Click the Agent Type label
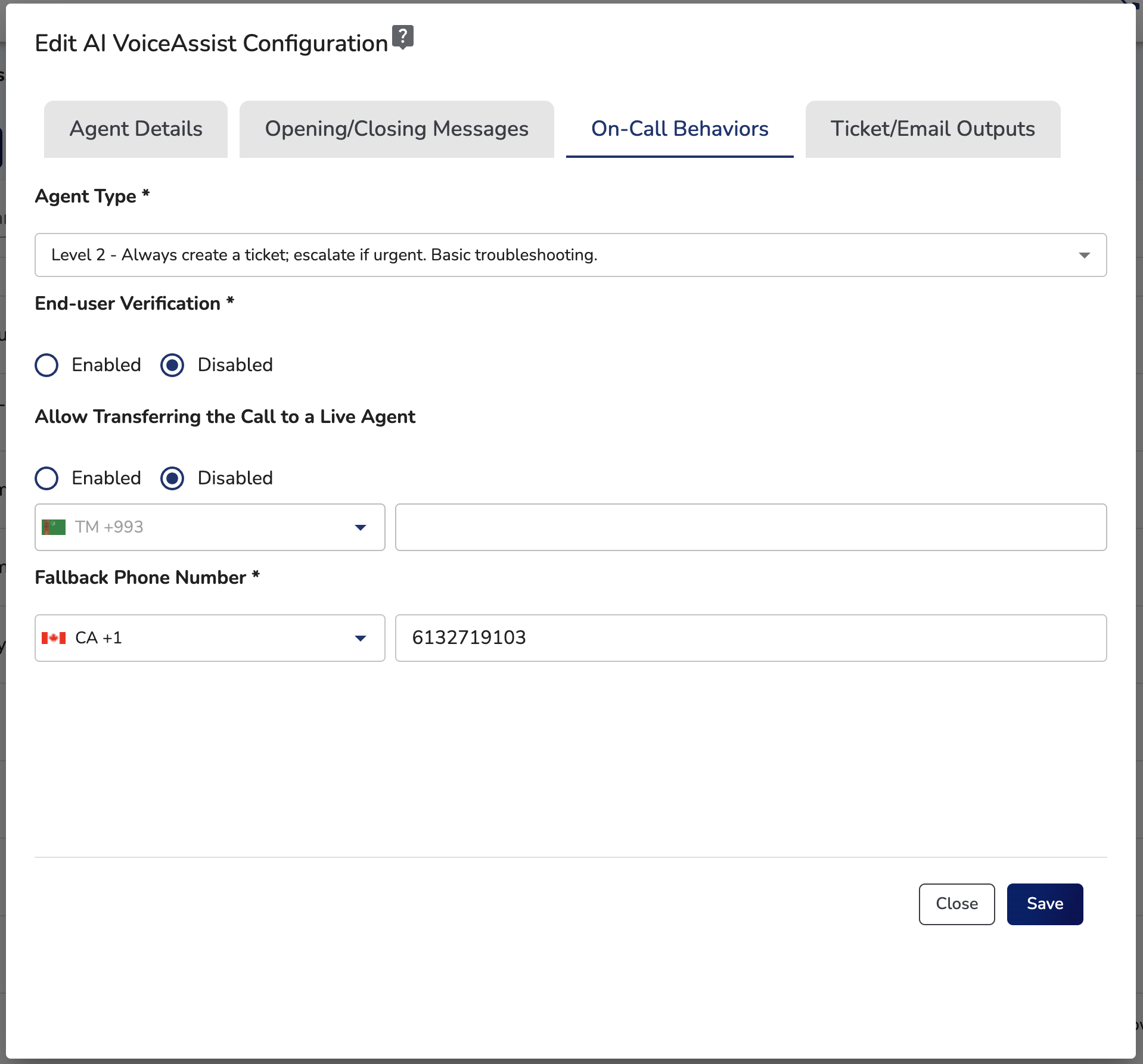 [x=92, y=196]
